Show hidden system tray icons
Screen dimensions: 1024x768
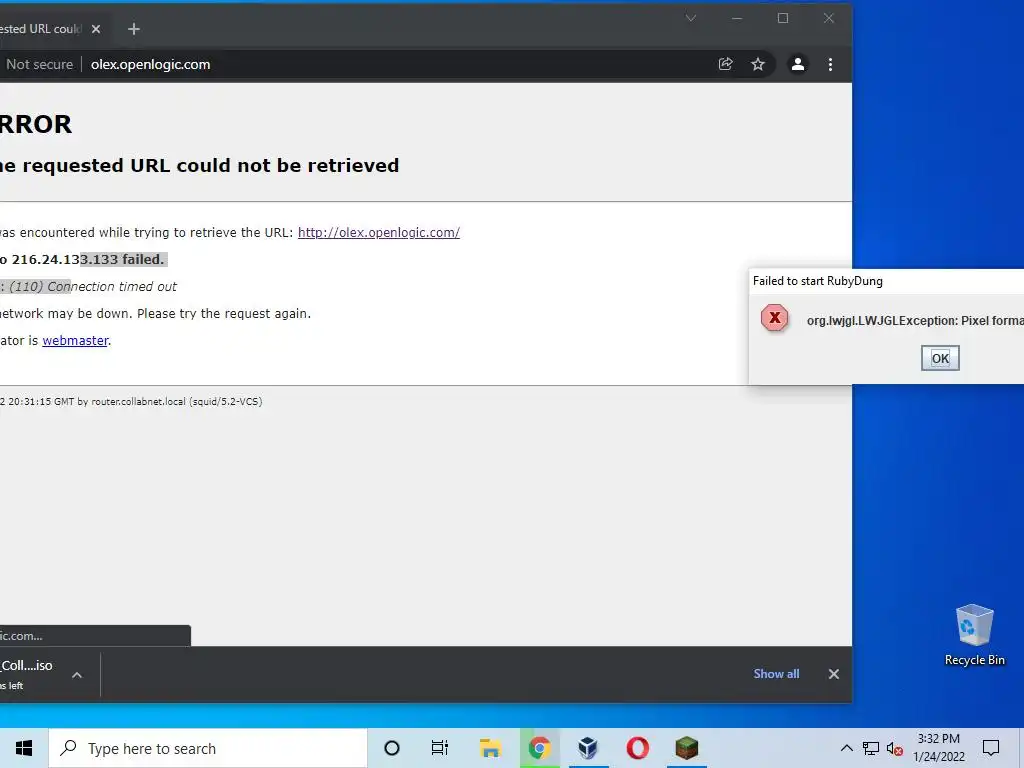point(846,748)
